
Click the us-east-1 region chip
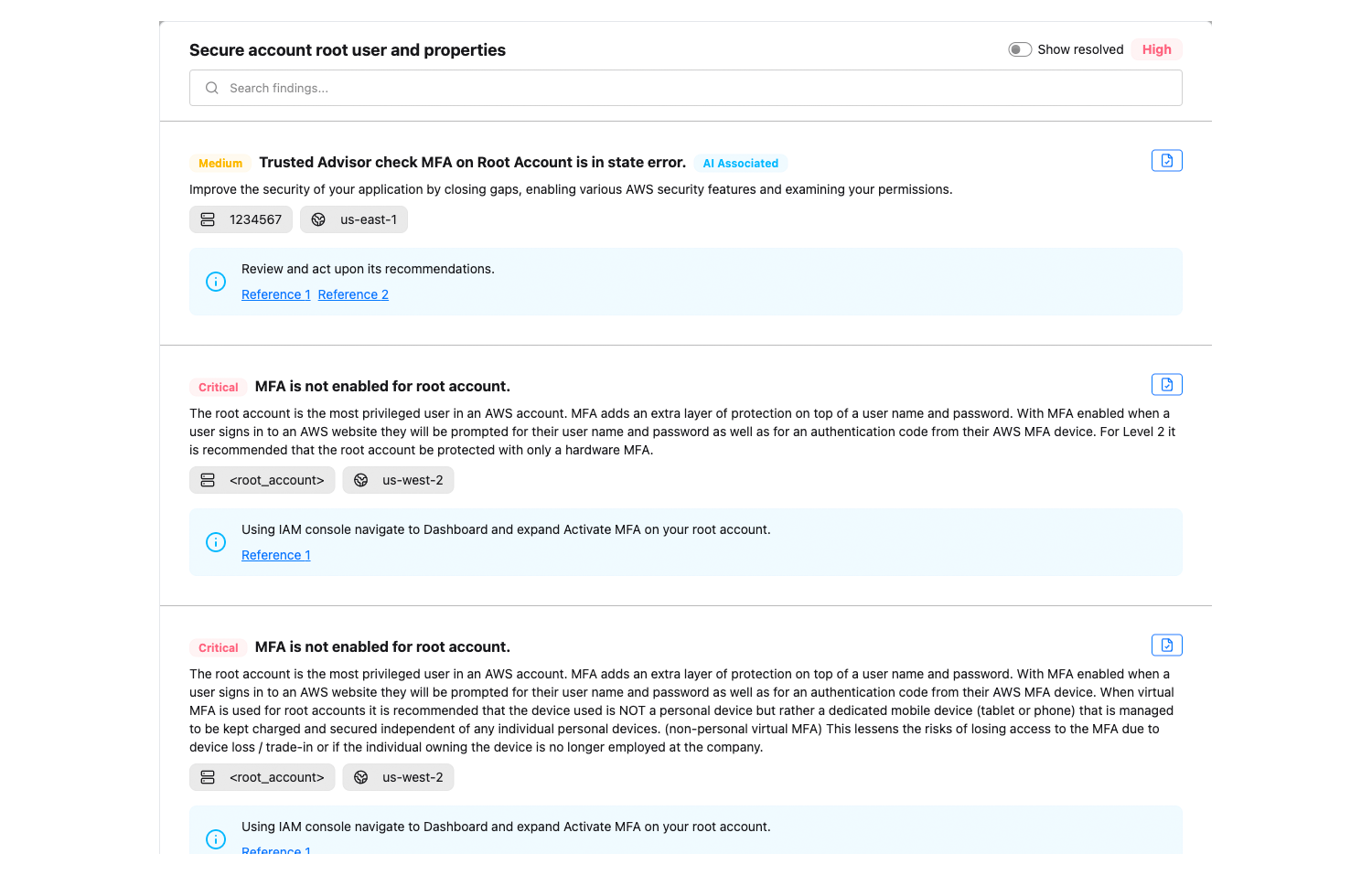click(x=354, y=219)
